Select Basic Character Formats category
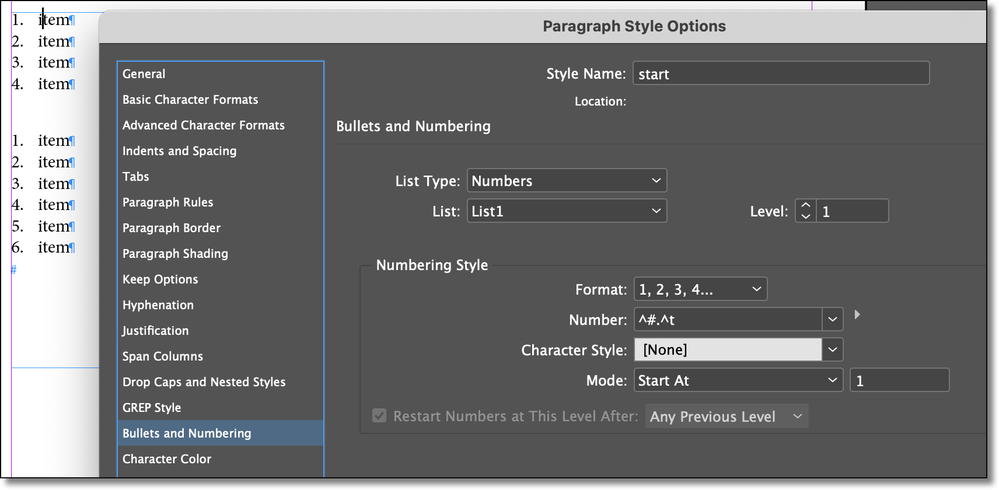999x490 pixels. pos(190,100)
